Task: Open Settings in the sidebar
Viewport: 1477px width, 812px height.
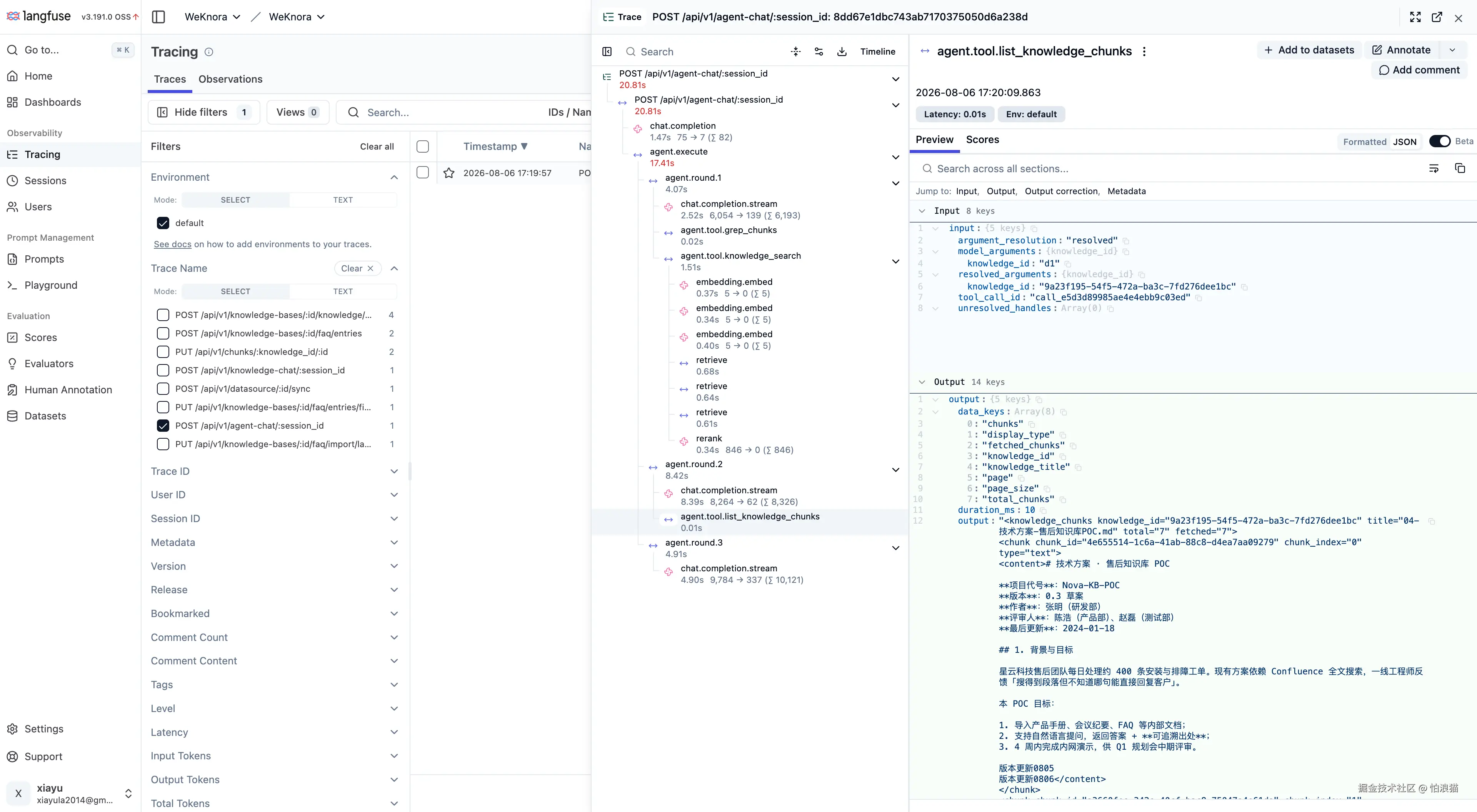Action: click(43, 728)
